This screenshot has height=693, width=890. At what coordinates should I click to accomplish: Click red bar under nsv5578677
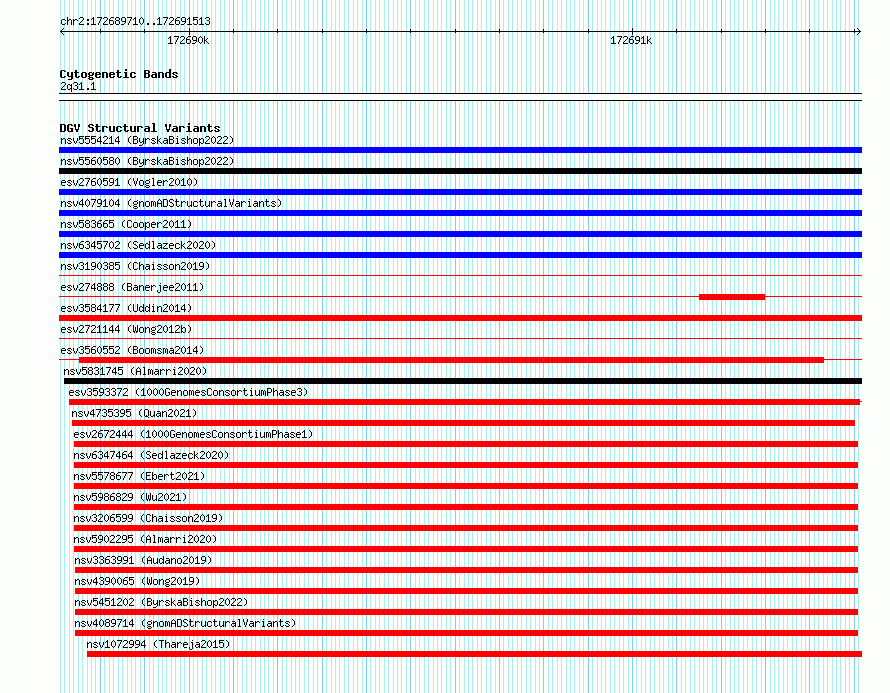click(x=466, y=486)
